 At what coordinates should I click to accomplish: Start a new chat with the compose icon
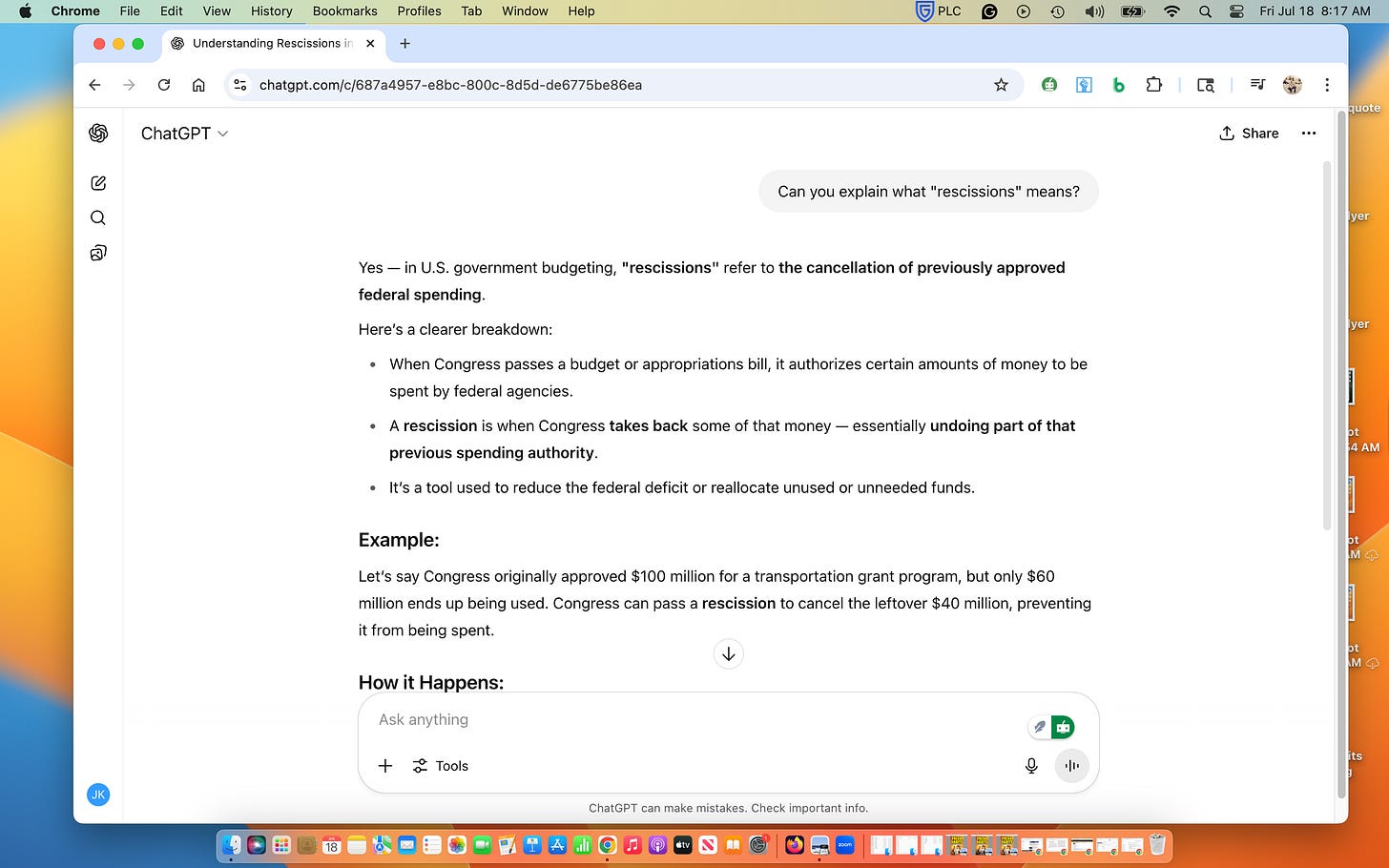pos(98,183)
